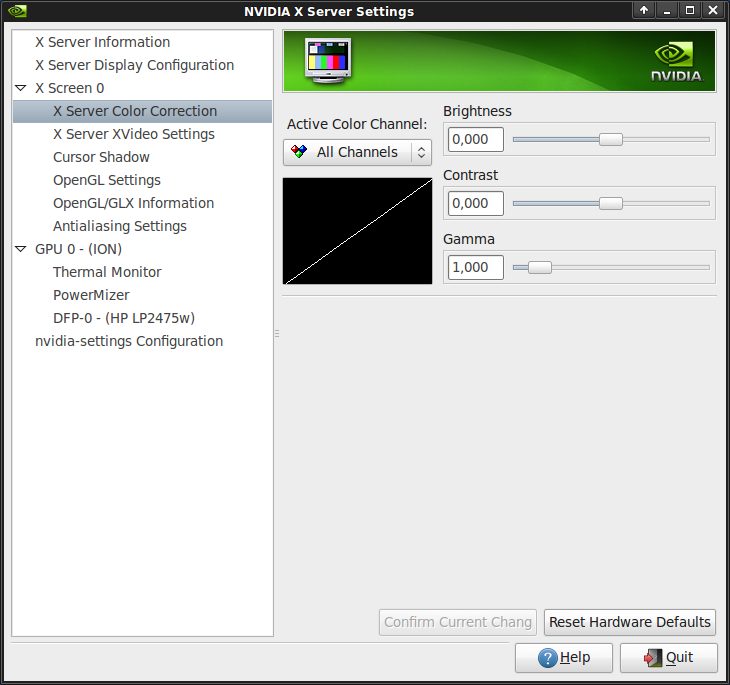Open X Server Display Configuration

tap(135, 65)
